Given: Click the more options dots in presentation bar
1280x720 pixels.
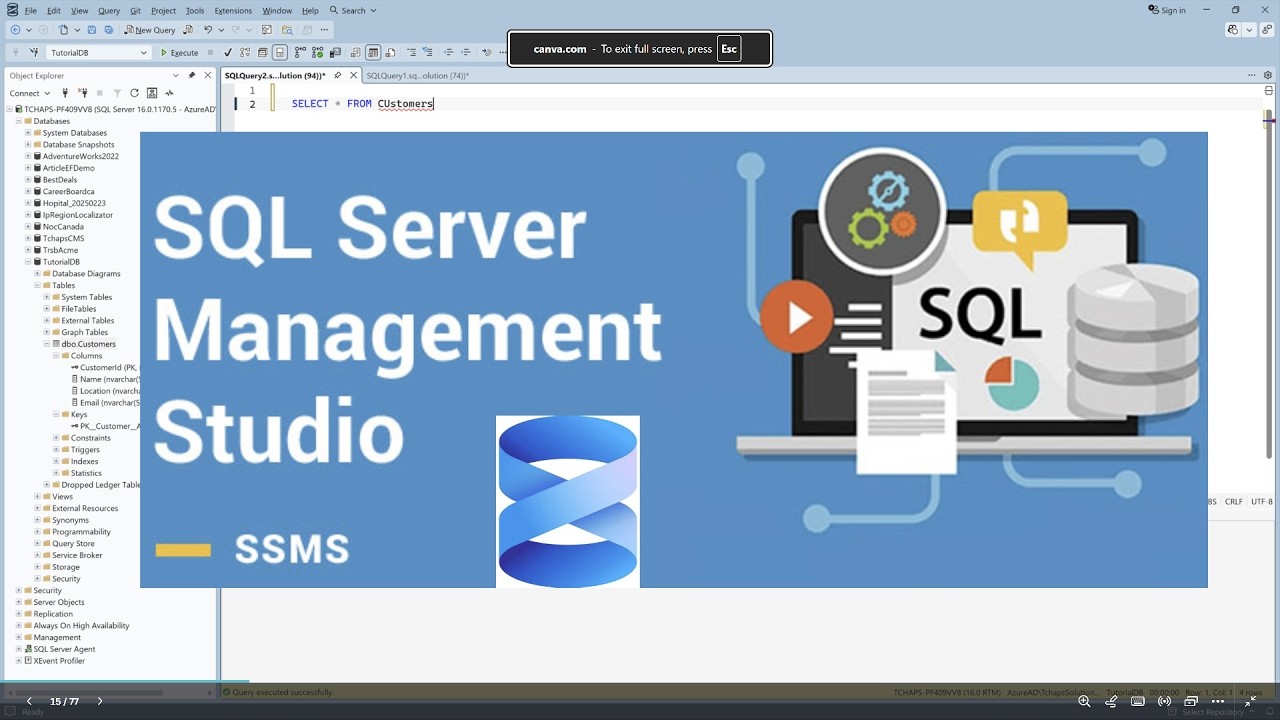Looking at the screenshot, I should (x=1217, y=701).
